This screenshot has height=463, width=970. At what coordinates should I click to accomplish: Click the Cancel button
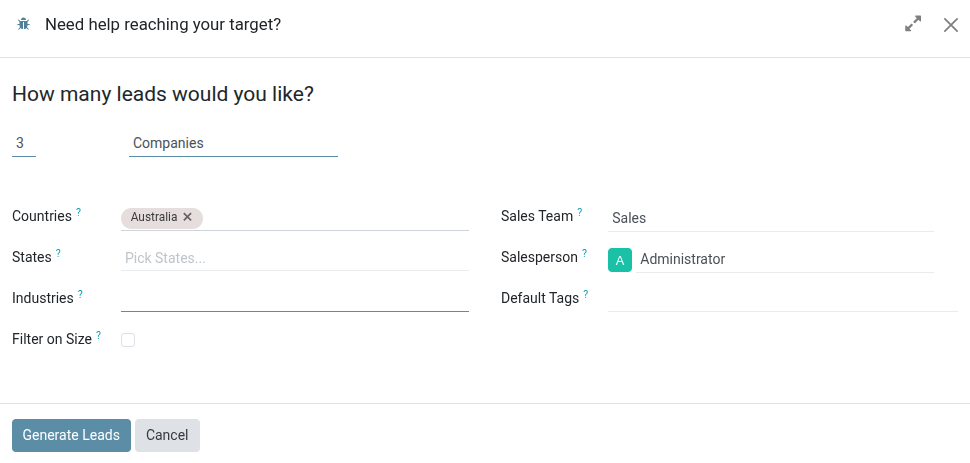tap(167, 435)
